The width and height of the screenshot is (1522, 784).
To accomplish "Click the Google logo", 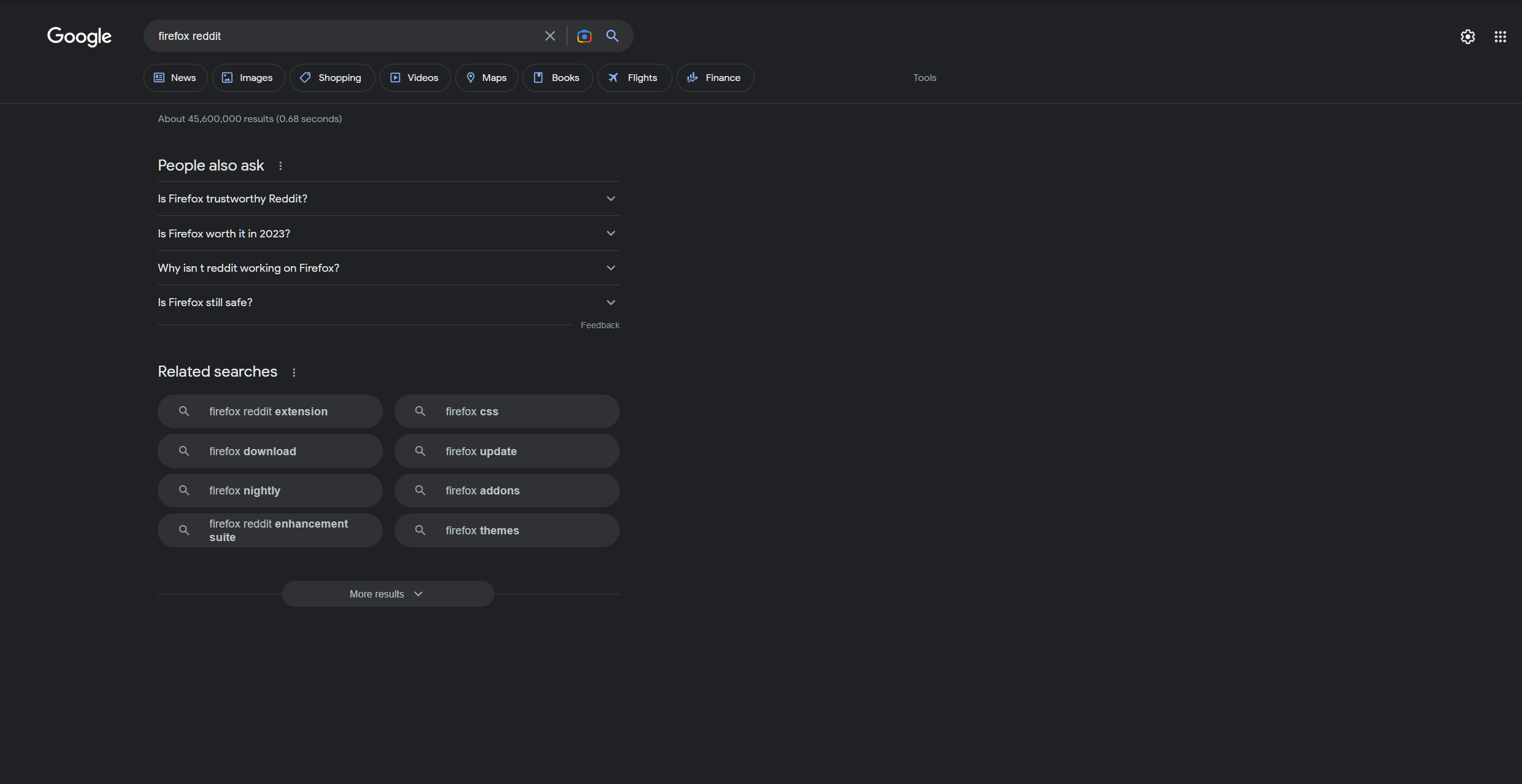I will tap(79, 36).
